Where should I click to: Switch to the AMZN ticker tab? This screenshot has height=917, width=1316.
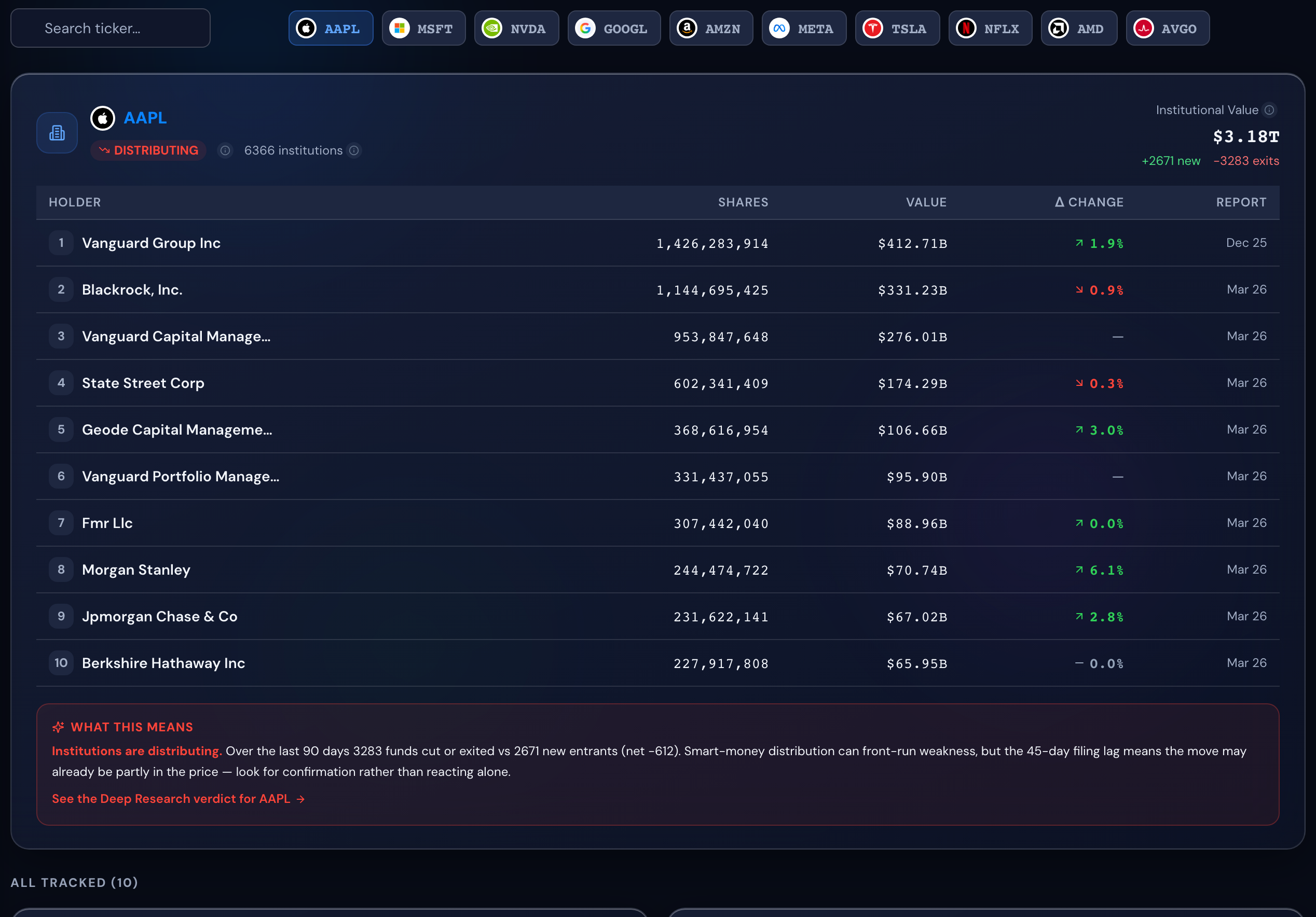pyautogui.click(x=711, y=28)
